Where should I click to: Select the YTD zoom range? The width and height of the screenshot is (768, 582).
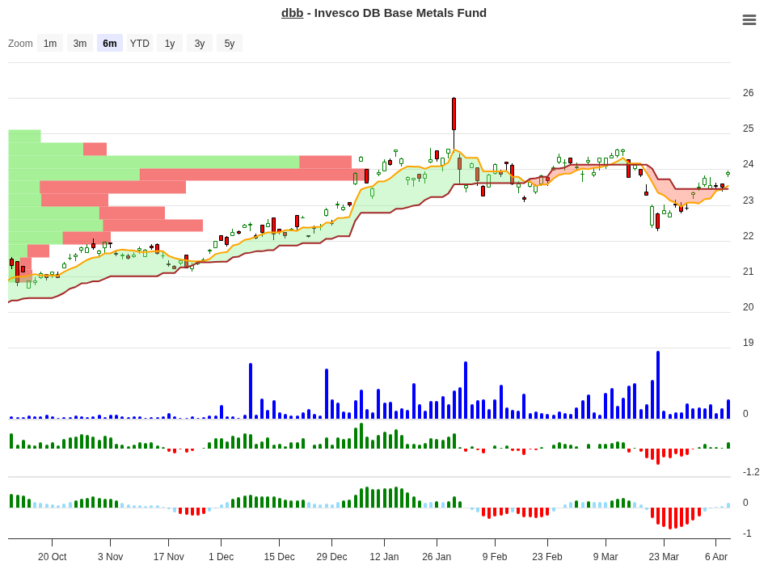tap(140, 43)
